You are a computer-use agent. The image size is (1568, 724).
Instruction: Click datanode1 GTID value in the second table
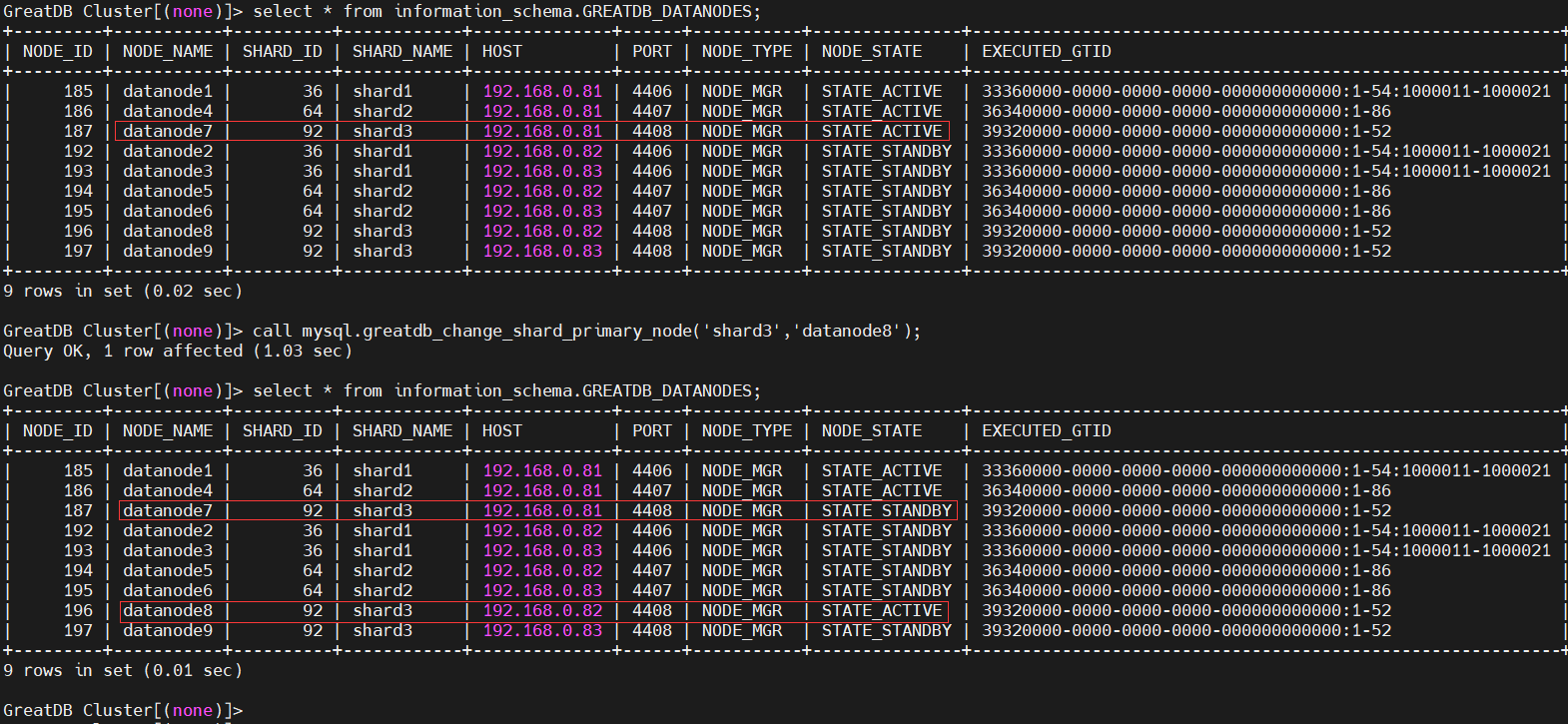click(1266, 470)
